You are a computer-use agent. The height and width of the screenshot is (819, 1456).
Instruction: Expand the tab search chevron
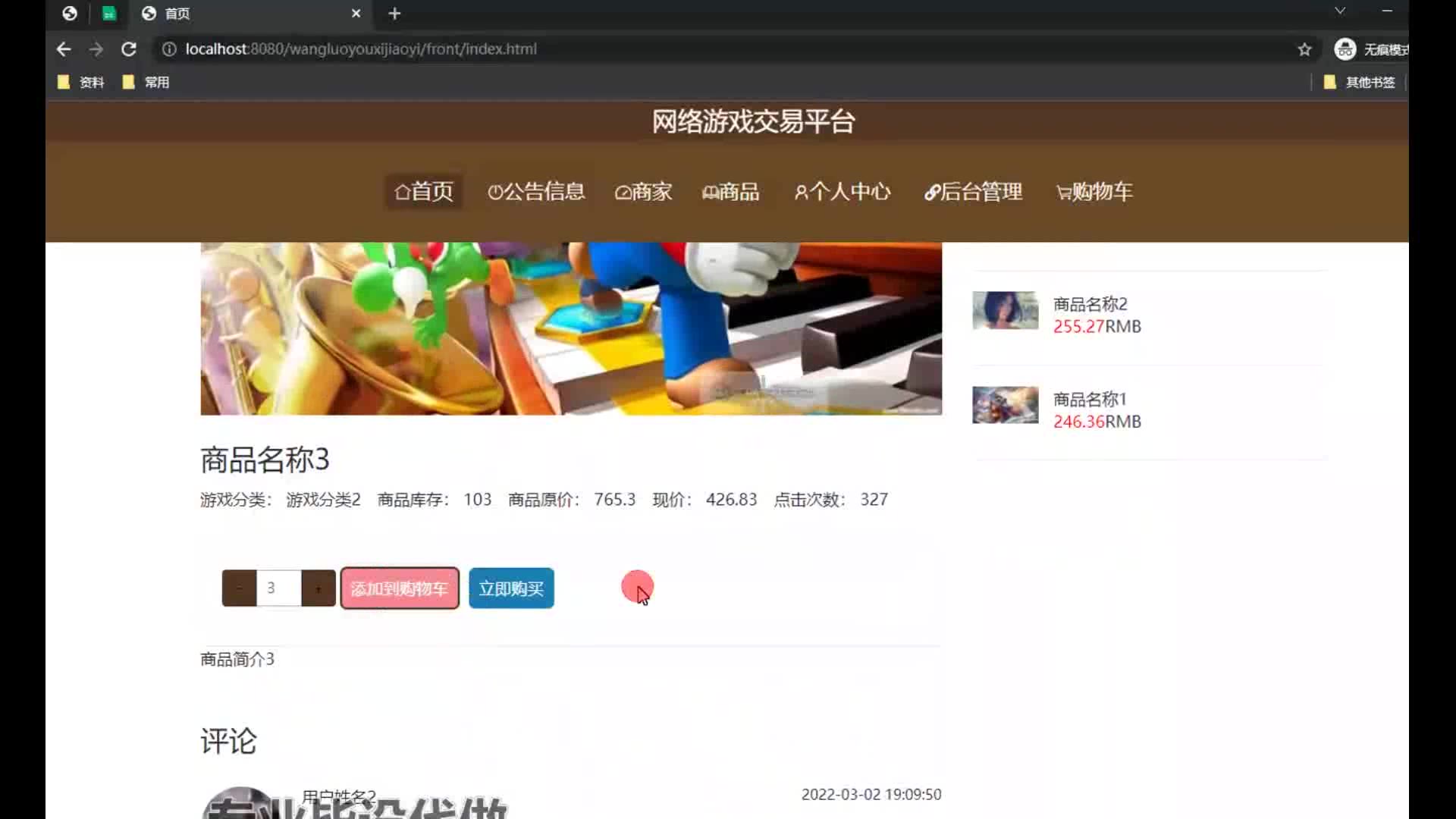1340,11
